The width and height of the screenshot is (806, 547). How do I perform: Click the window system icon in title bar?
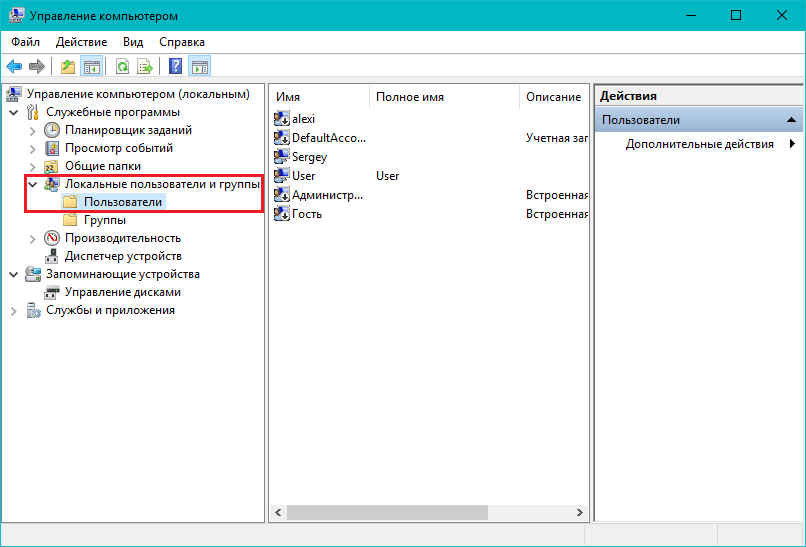click(x=16, y=16)
